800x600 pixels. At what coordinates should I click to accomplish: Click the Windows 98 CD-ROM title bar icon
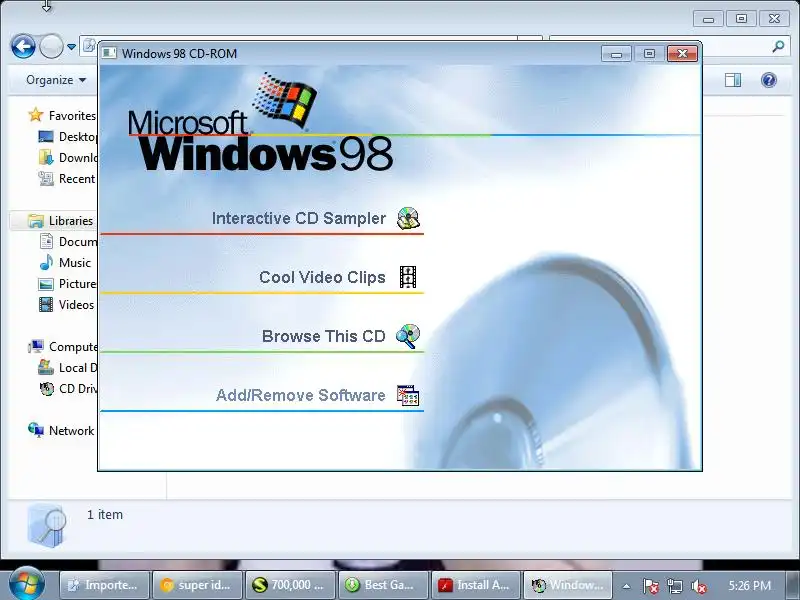(x=109, y=53)
